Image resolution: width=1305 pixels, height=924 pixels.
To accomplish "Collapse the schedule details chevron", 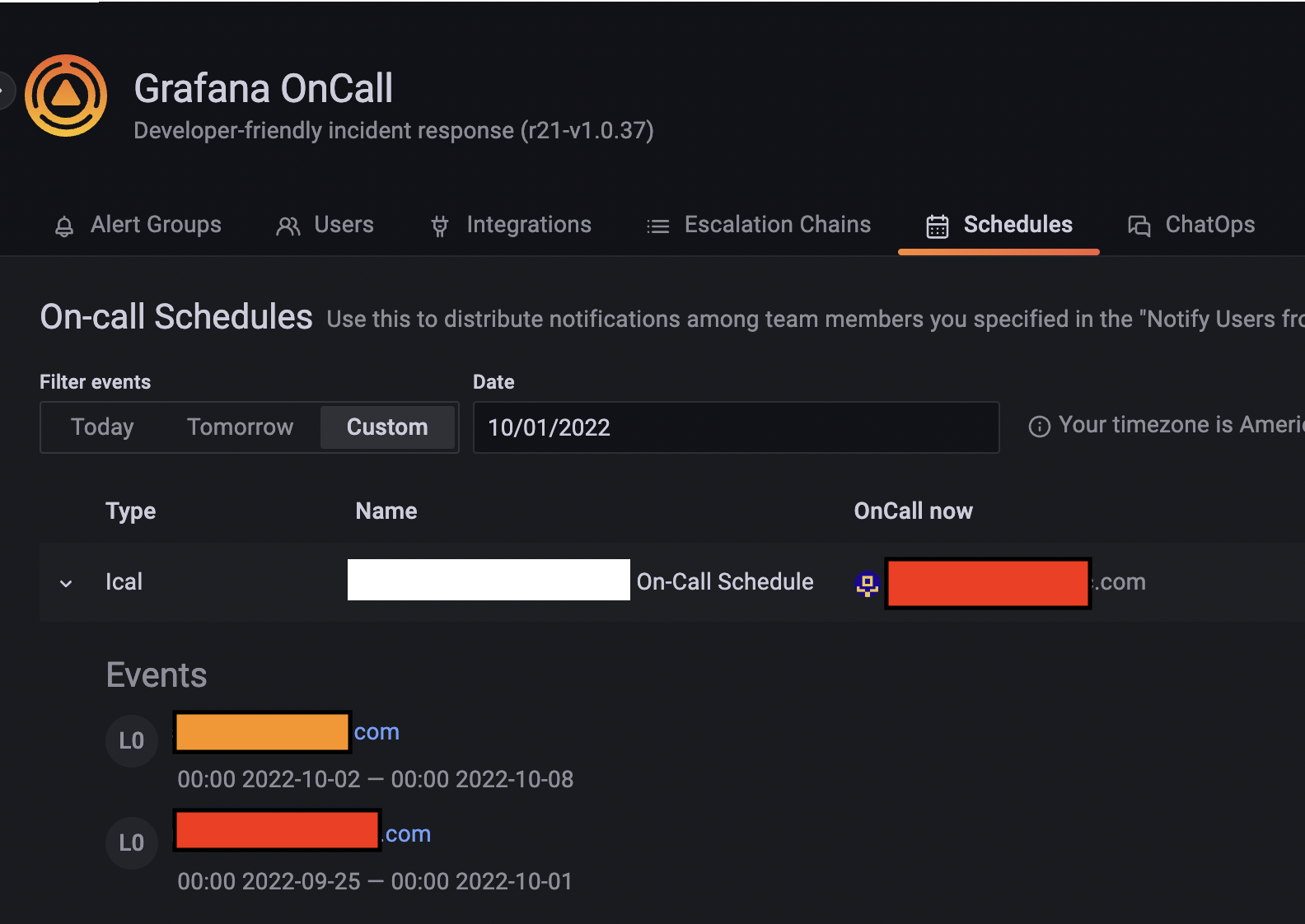I will [x=66, y=583].
